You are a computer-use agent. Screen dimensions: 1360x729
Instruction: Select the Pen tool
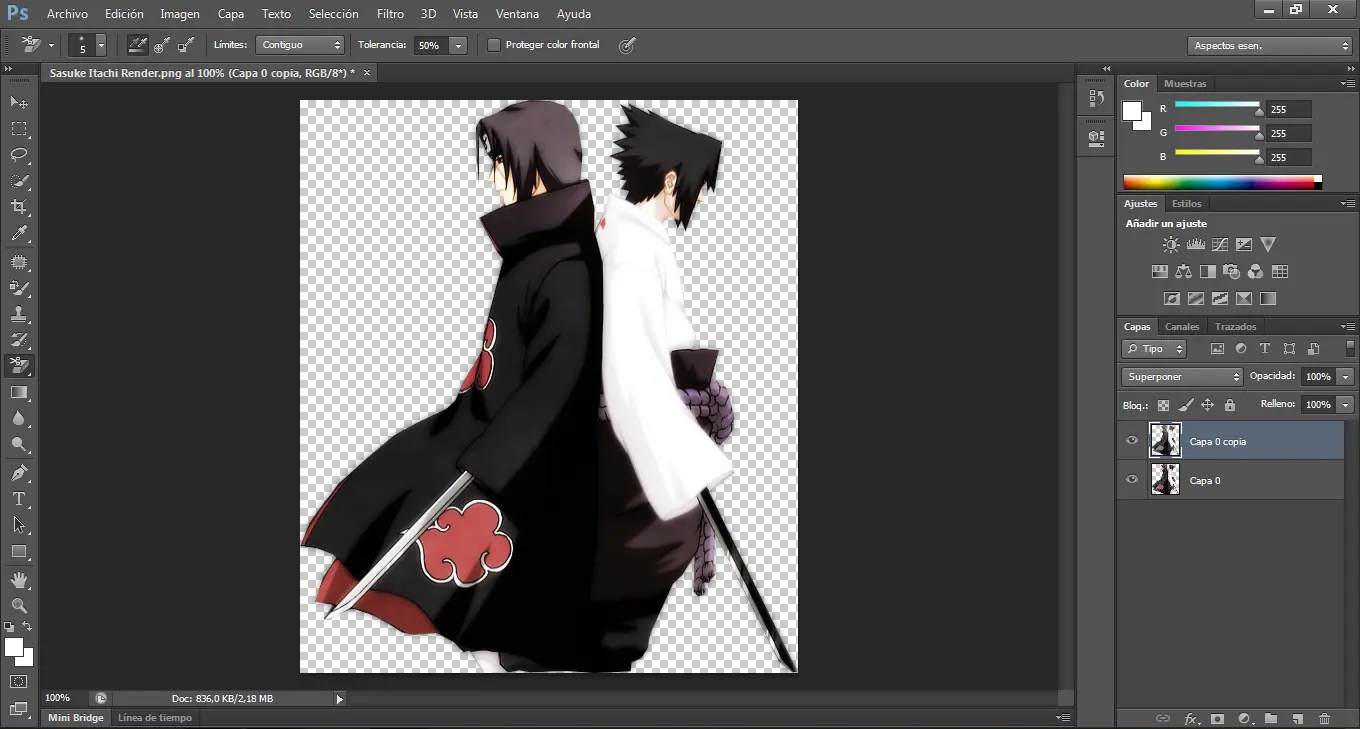[x=19, y=472]
